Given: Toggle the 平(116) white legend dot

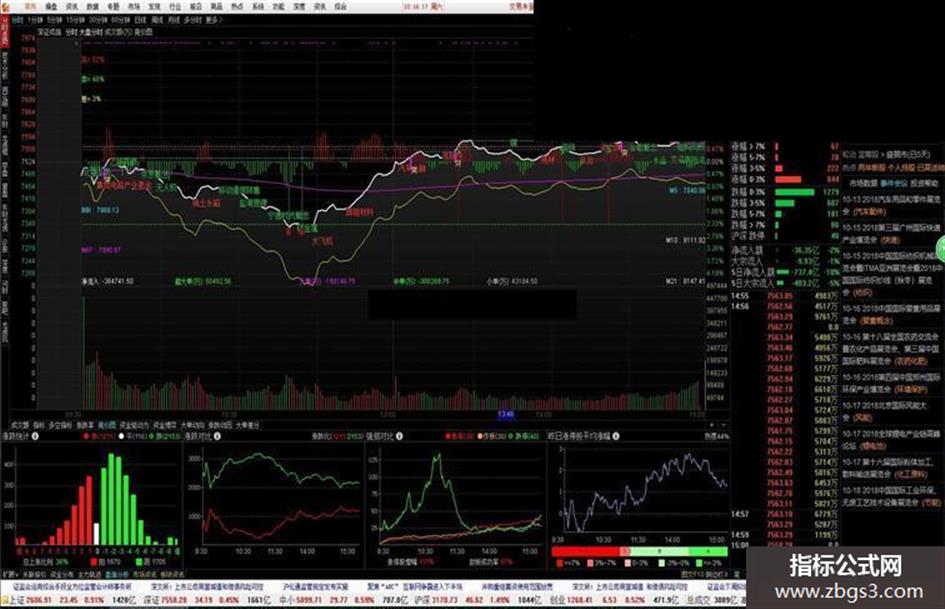Looking at the screenshot, I should [122, 436].
